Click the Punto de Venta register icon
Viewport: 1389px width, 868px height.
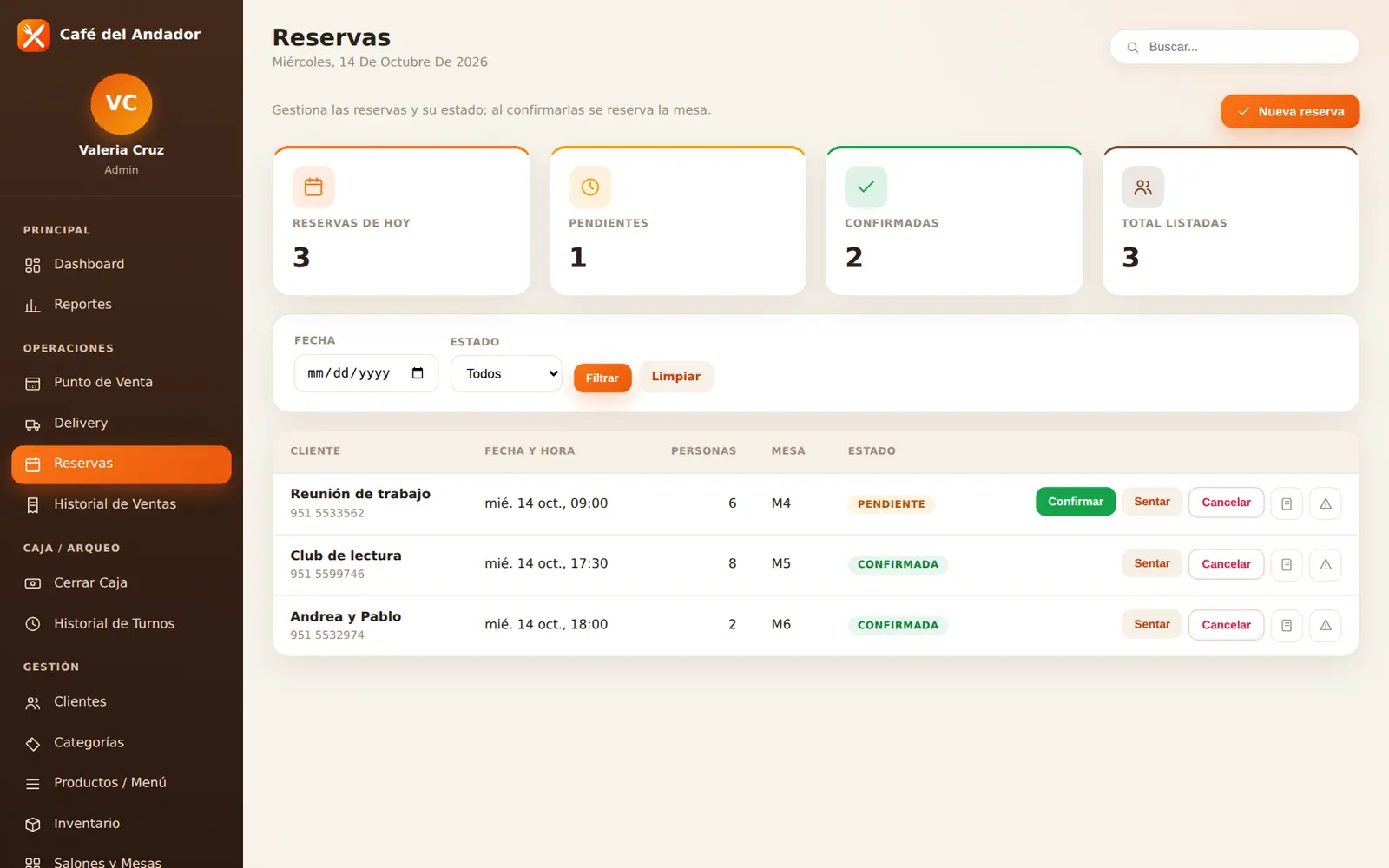coord(33,383)
